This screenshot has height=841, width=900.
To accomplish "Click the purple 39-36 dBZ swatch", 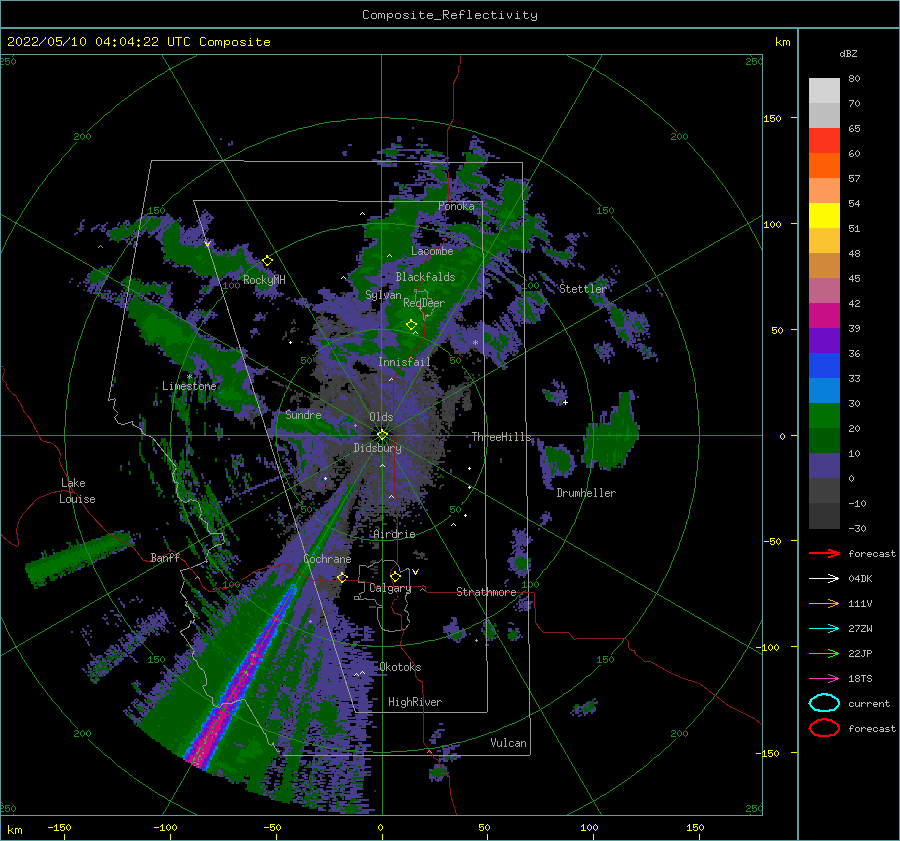I will (x=824, y=341).
